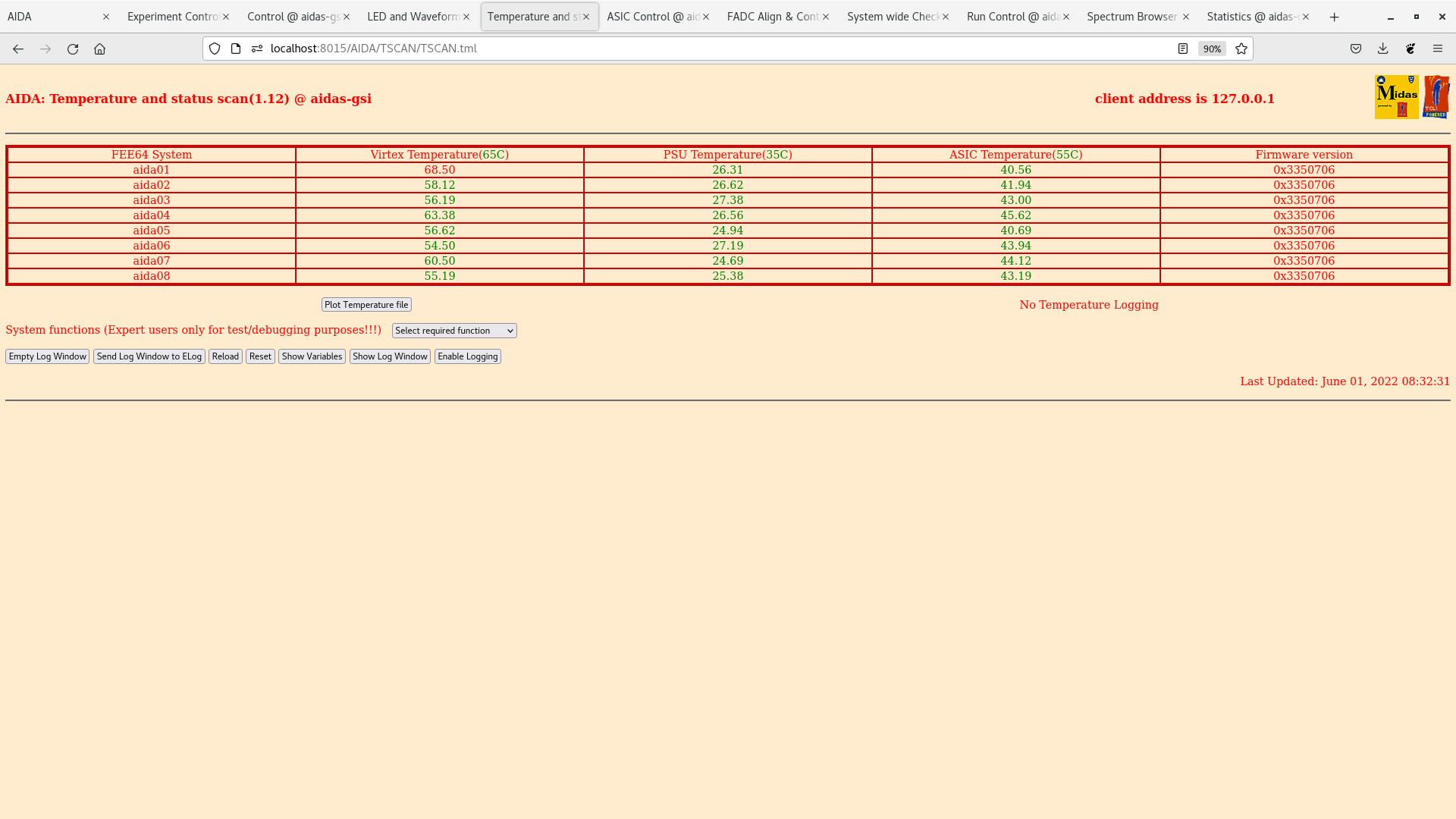Click the 90% zoom level indicator

tap(1211, 49)
